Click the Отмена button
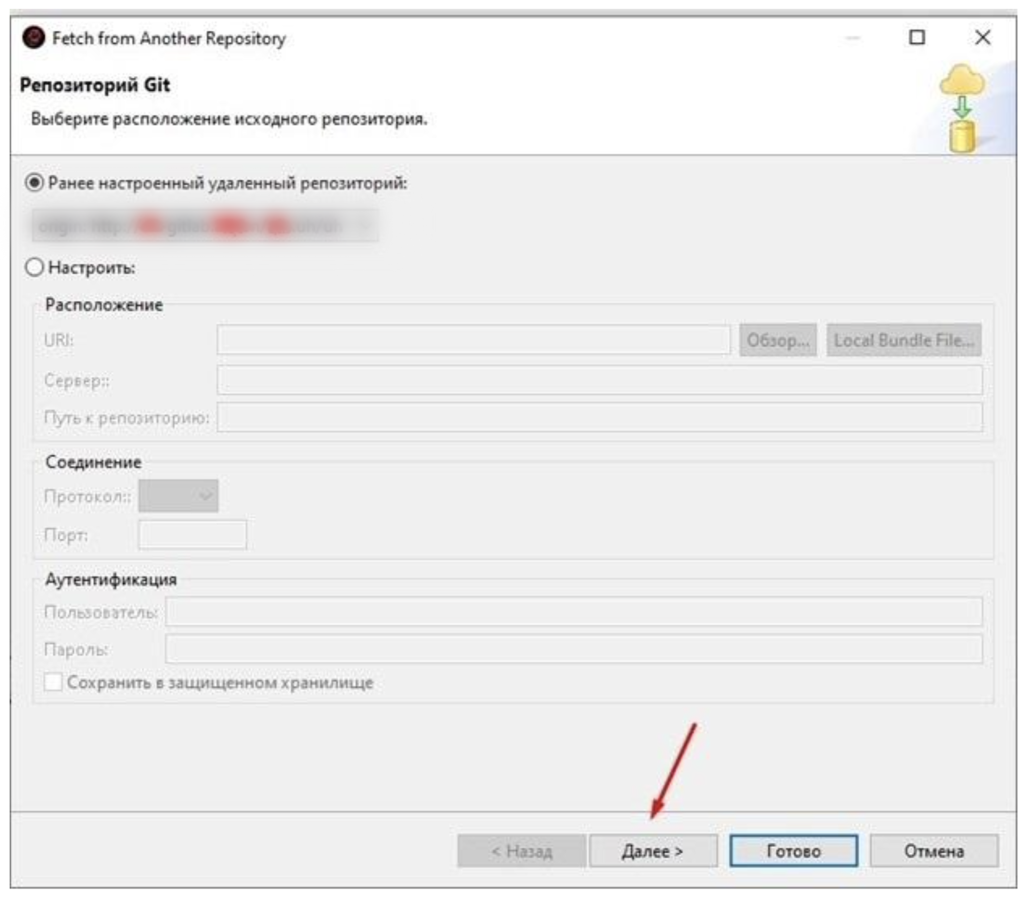This screenshot has width=1024, height=901. click(x=933, y=851)
